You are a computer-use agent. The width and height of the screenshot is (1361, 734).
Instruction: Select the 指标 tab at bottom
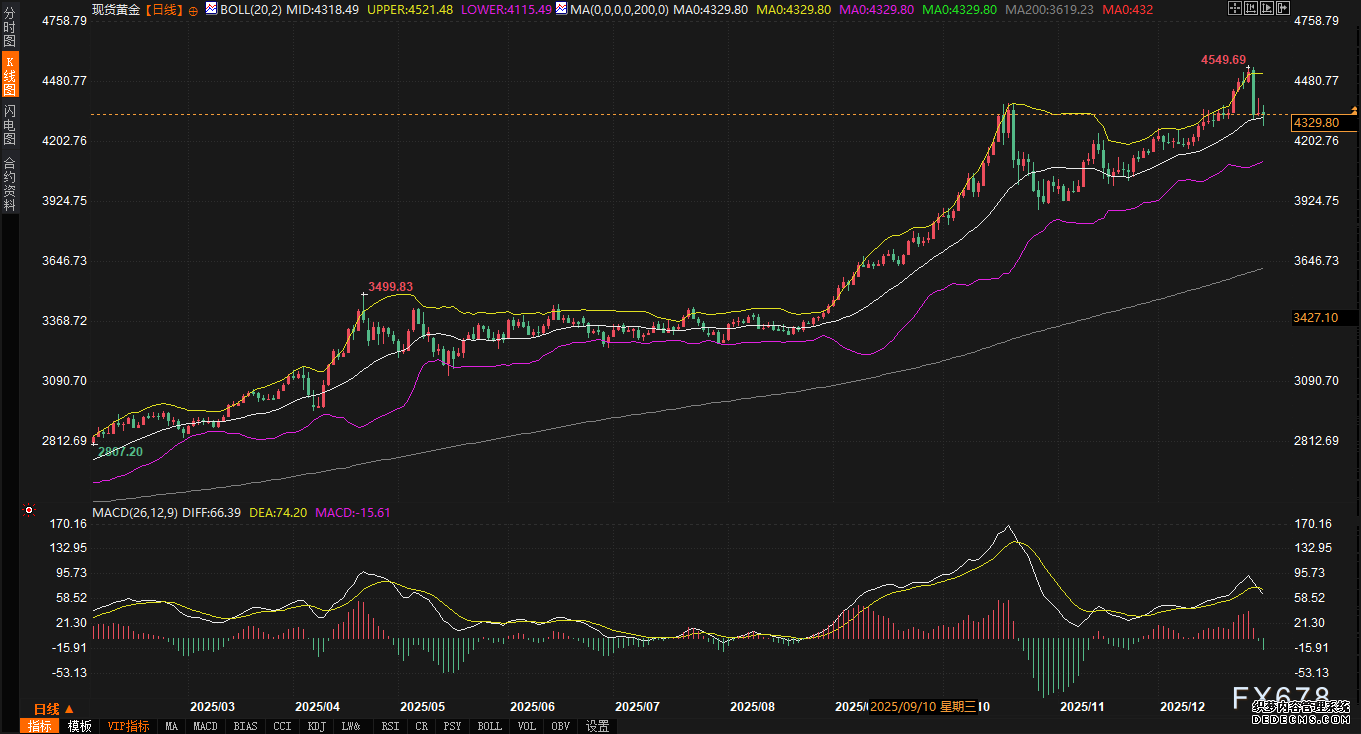coord(41,726)
